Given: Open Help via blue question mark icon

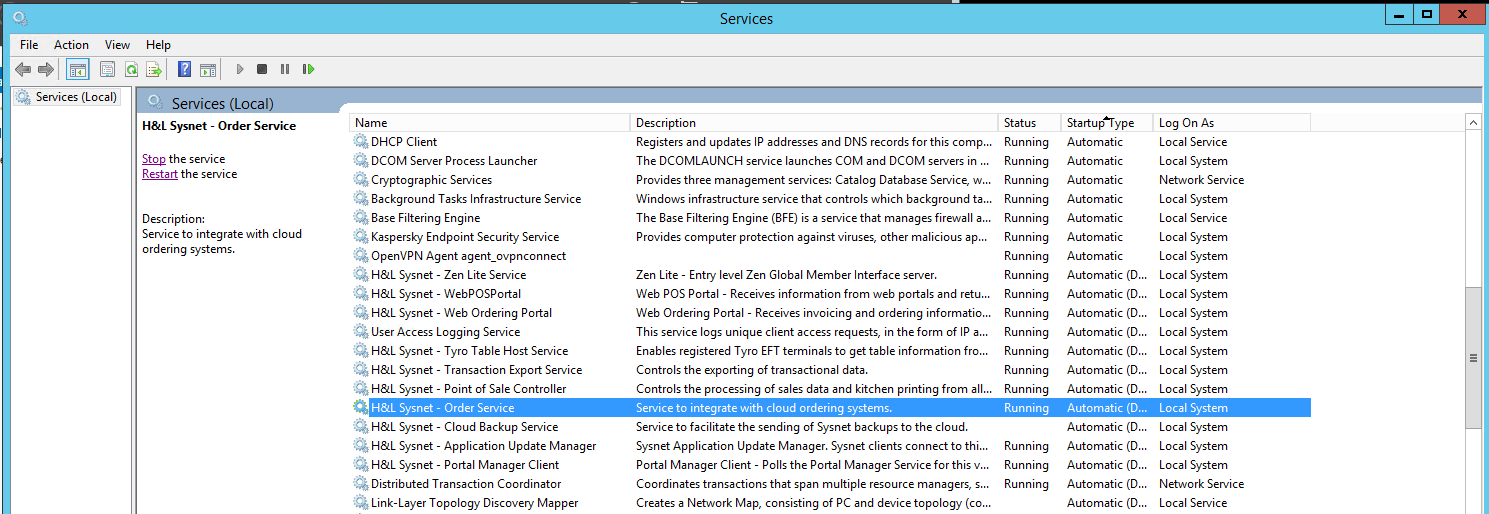Looking at the screenshot, I should [184, 69].
